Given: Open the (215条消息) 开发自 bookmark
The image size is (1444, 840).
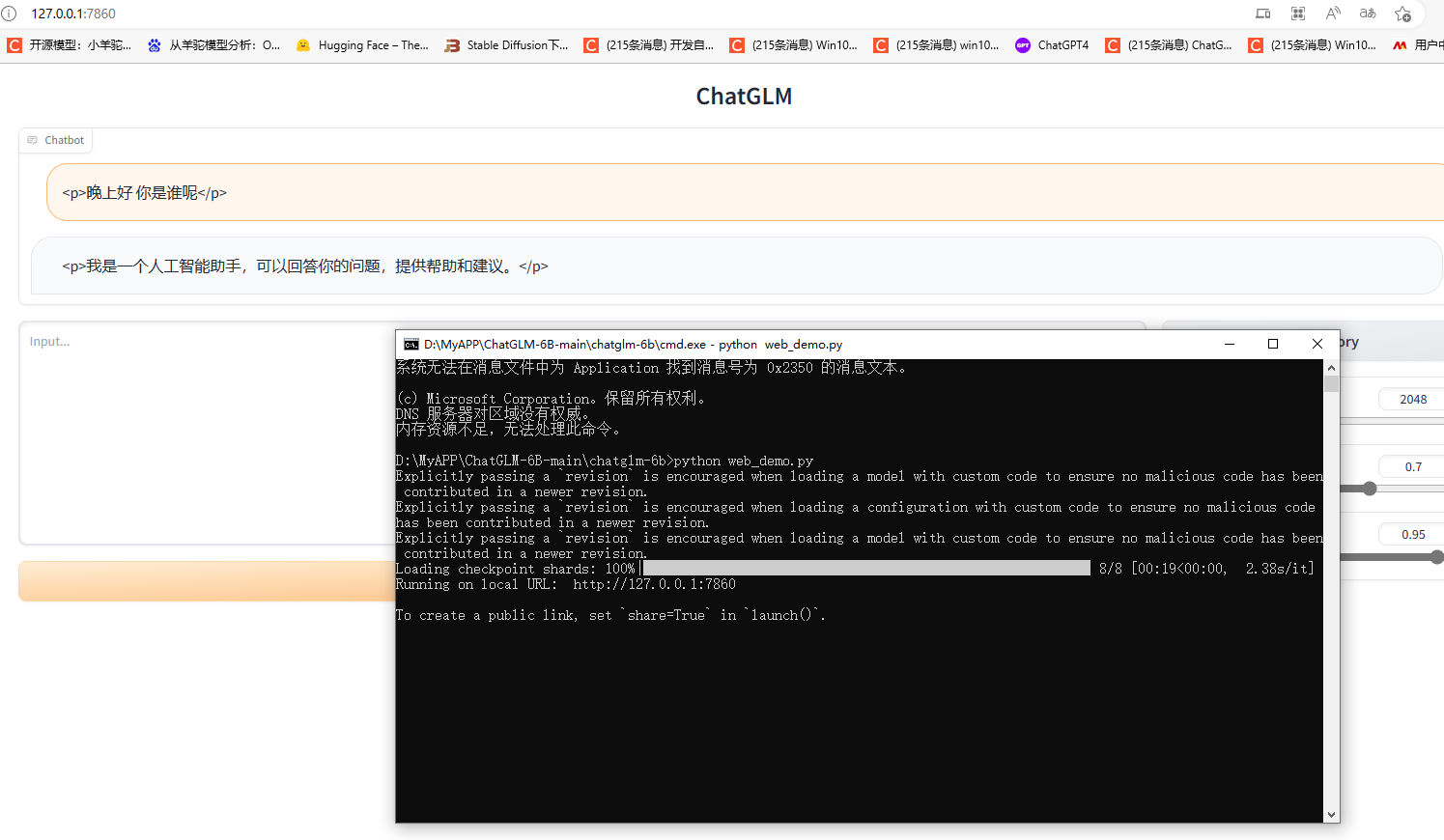Looking at the screenshot, I should (649, 45).
